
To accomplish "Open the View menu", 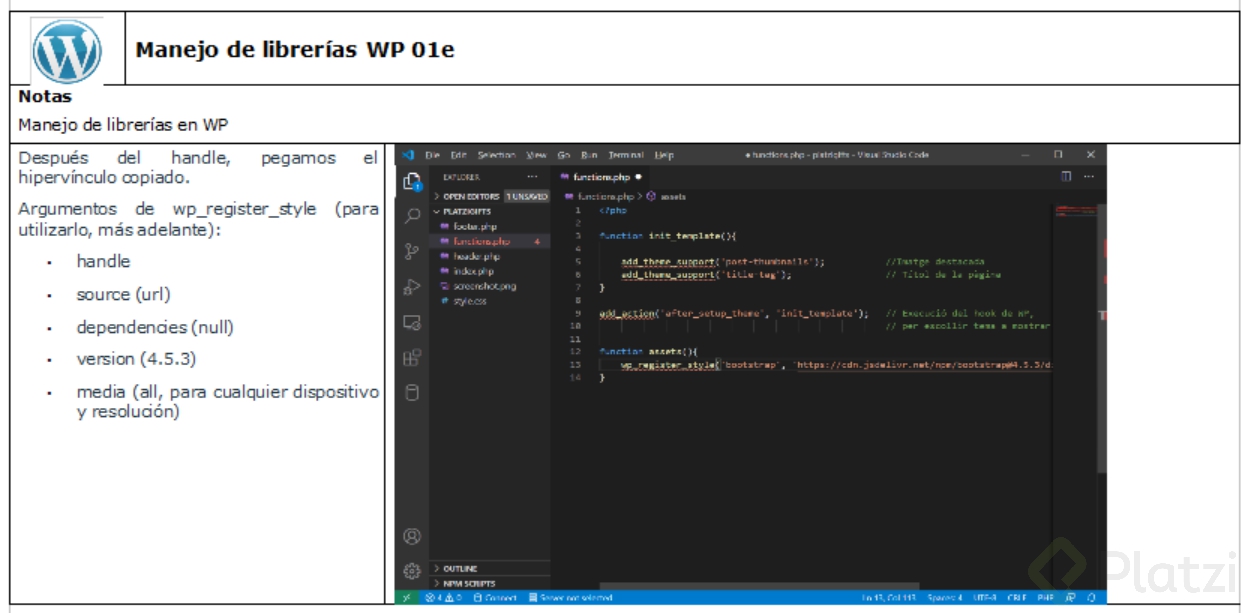I will pos(537,155).
